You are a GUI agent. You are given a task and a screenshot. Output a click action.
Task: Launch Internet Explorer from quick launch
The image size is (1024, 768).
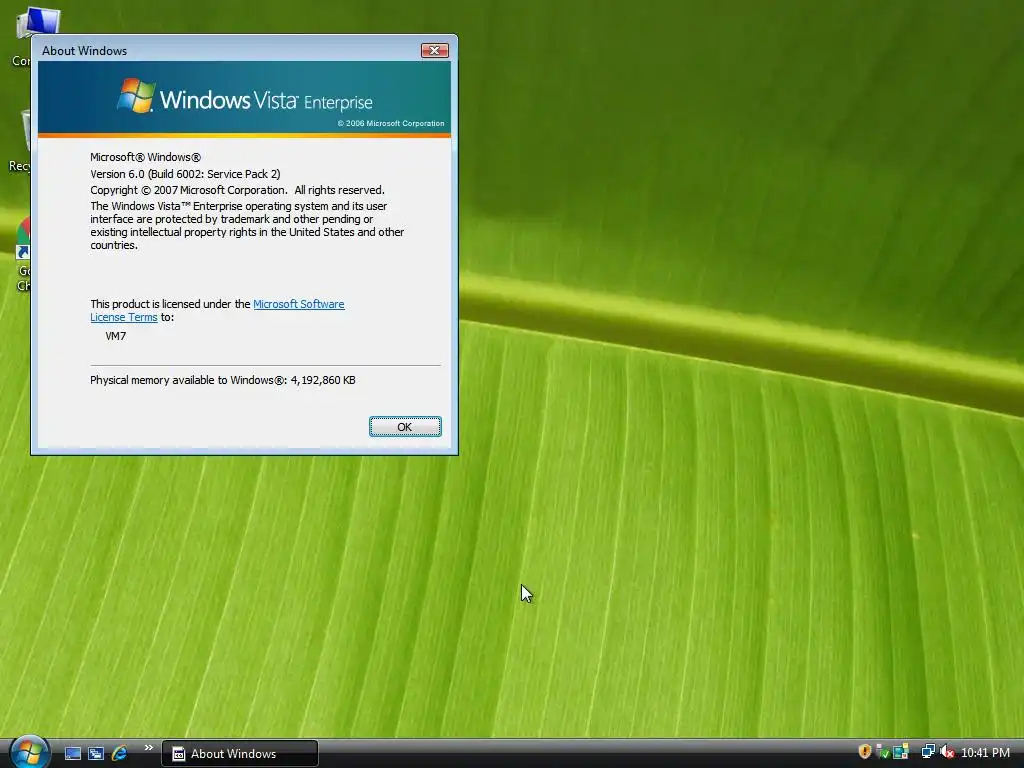120,753
